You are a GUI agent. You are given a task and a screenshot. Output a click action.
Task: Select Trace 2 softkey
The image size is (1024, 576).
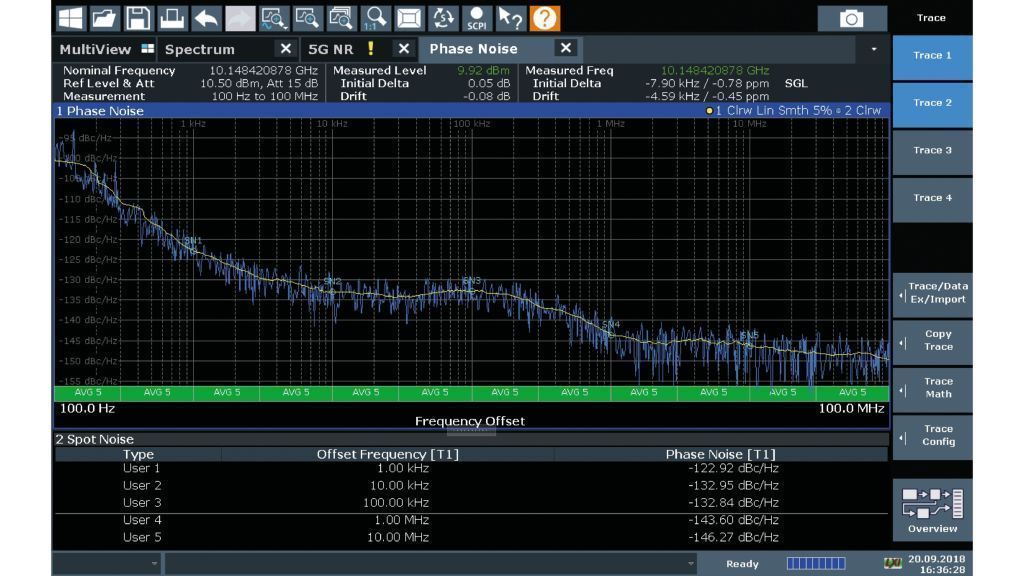(932, 103)
